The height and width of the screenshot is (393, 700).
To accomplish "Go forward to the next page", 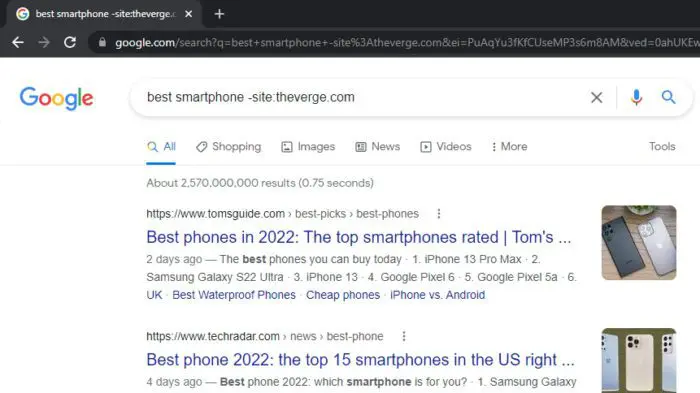I will tap(44, 42).
